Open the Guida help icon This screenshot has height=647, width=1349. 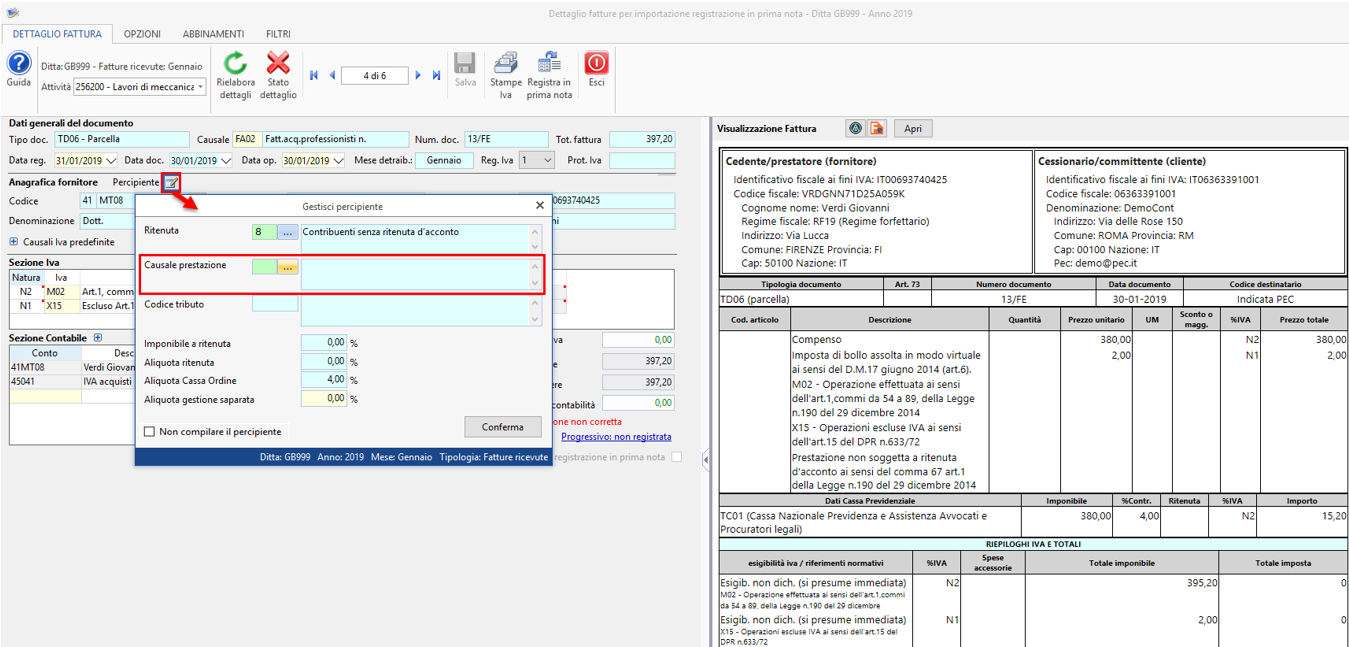tap(18, 64)
